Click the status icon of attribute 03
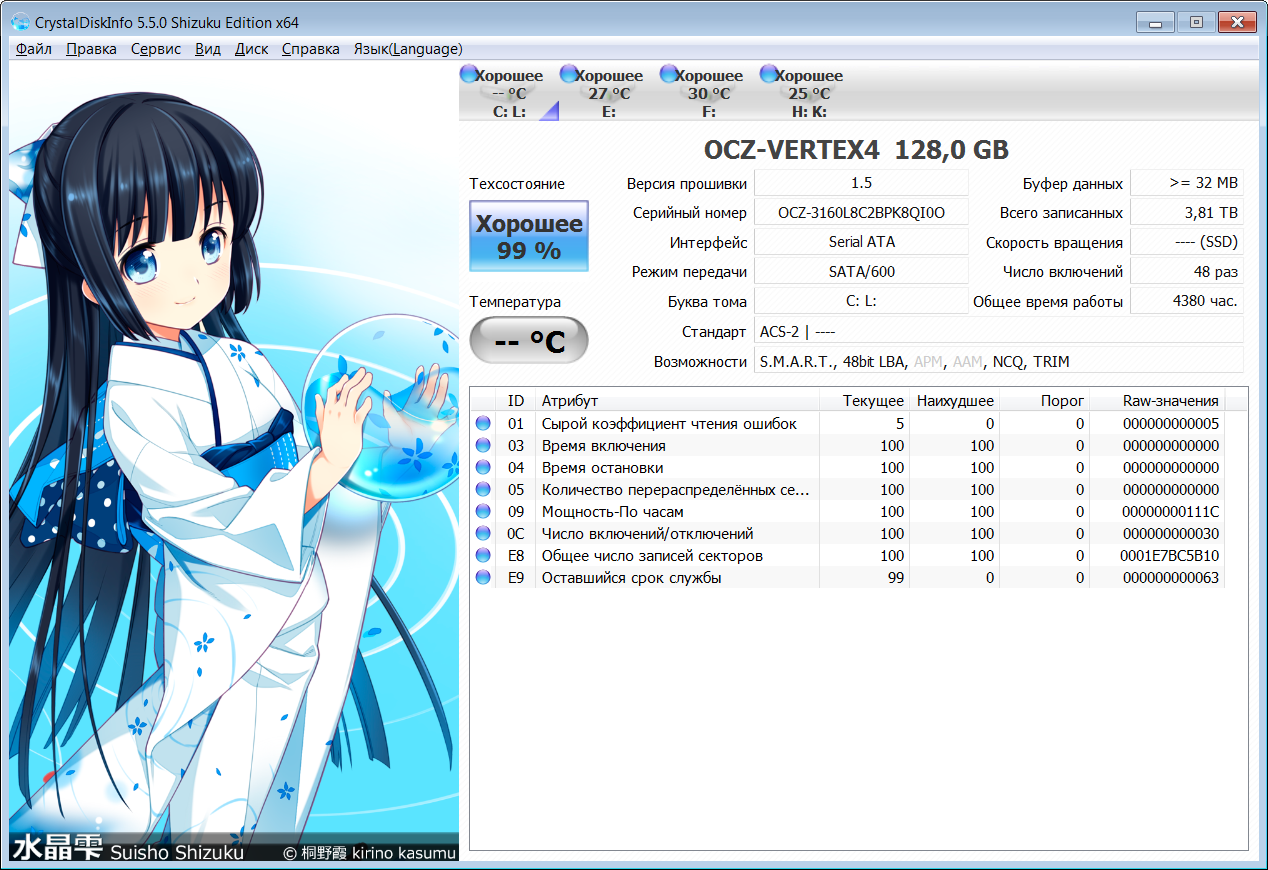Screen dimensions: 1268x870 coord(483,446)
